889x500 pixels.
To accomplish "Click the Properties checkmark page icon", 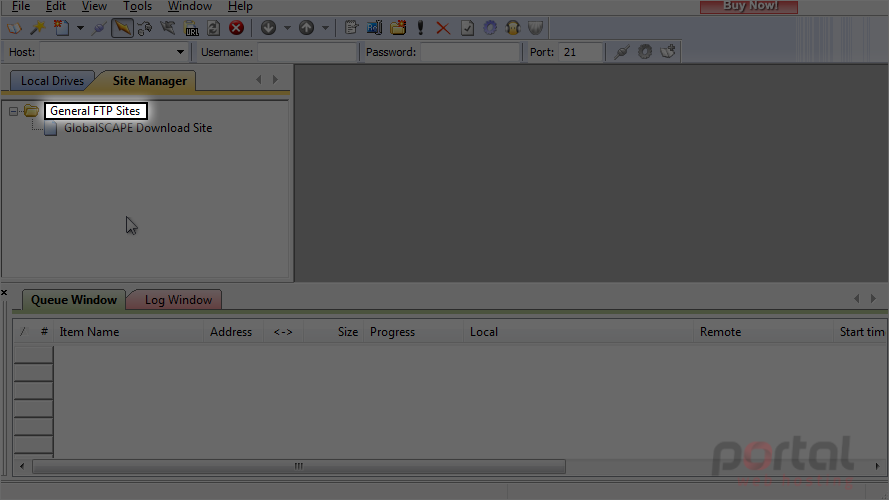I will click(467, 28).
